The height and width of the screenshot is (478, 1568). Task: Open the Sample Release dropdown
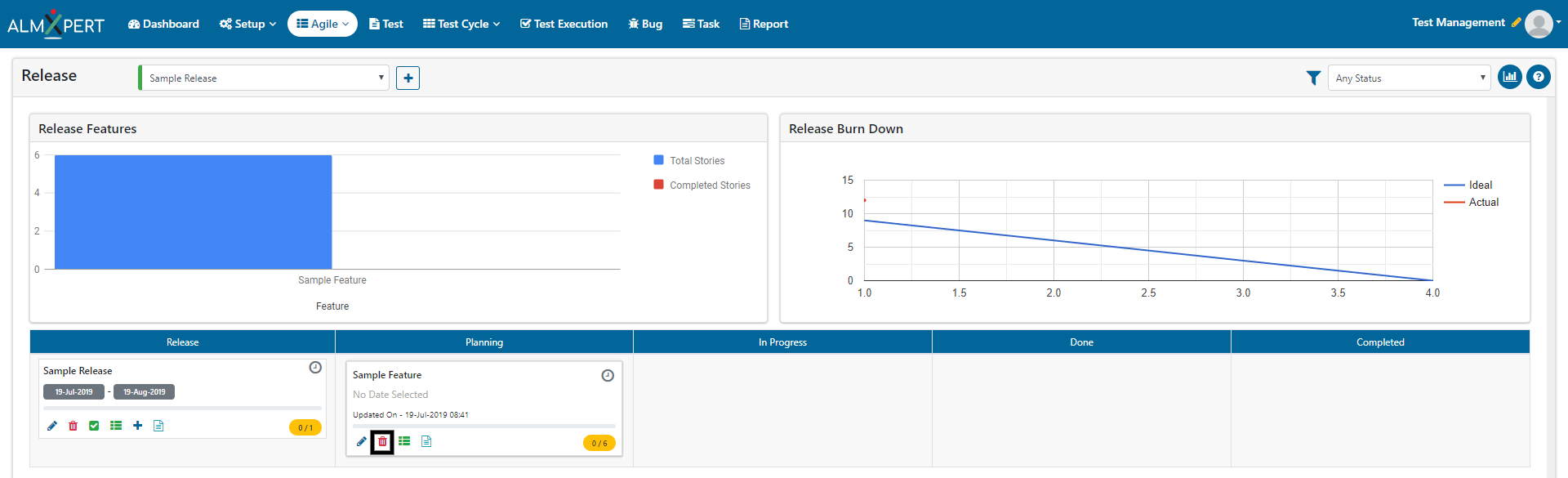pyautogui.click(x=264, y=78)
